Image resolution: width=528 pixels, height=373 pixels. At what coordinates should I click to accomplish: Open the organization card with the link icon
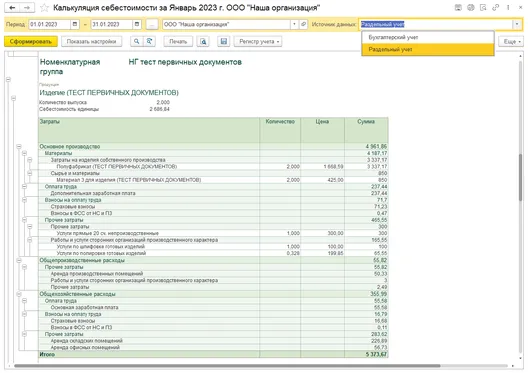(303, 24)
